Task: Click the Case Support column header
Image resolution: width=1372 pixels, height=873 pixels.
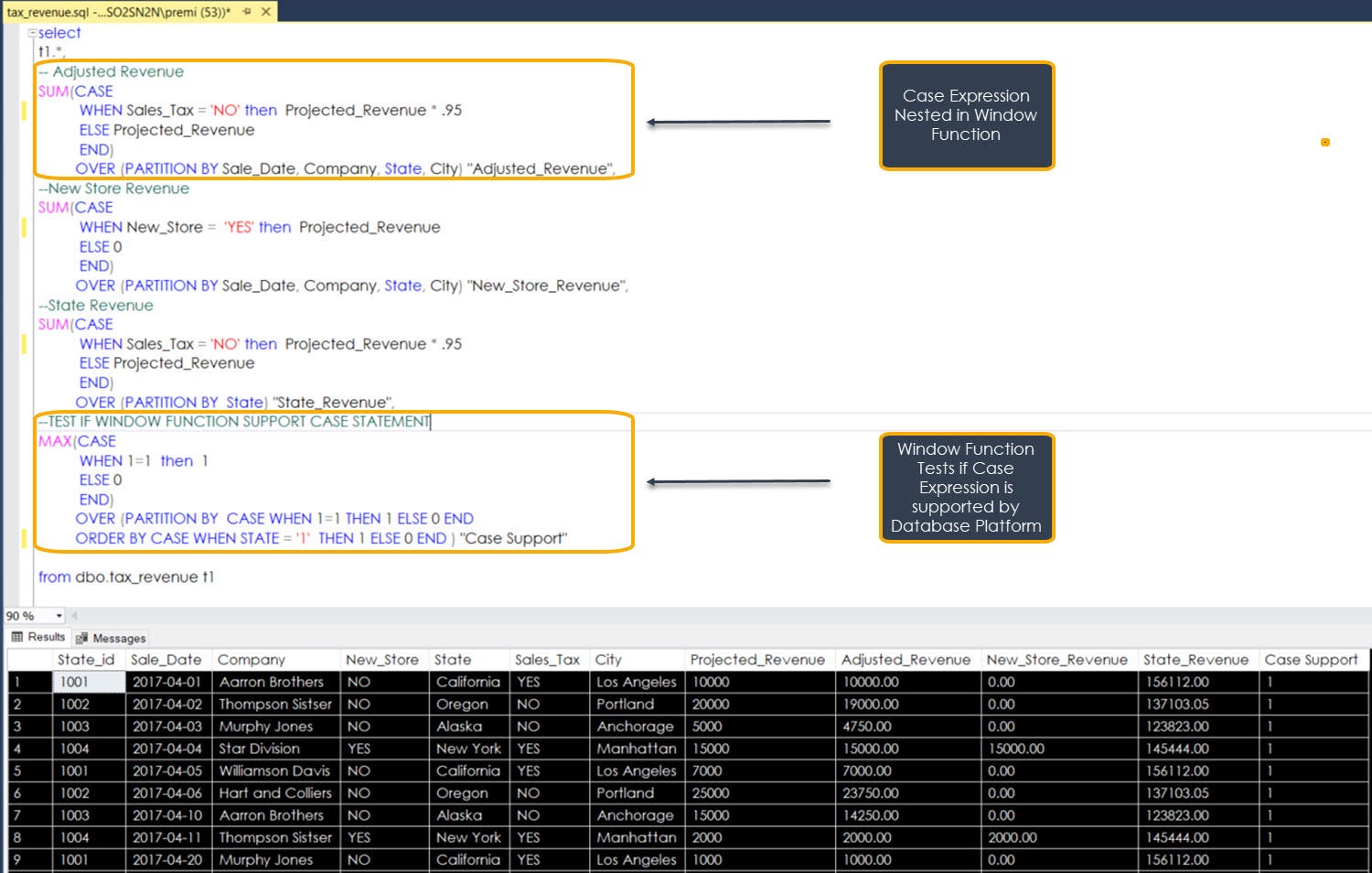Action: (1311, 660)
